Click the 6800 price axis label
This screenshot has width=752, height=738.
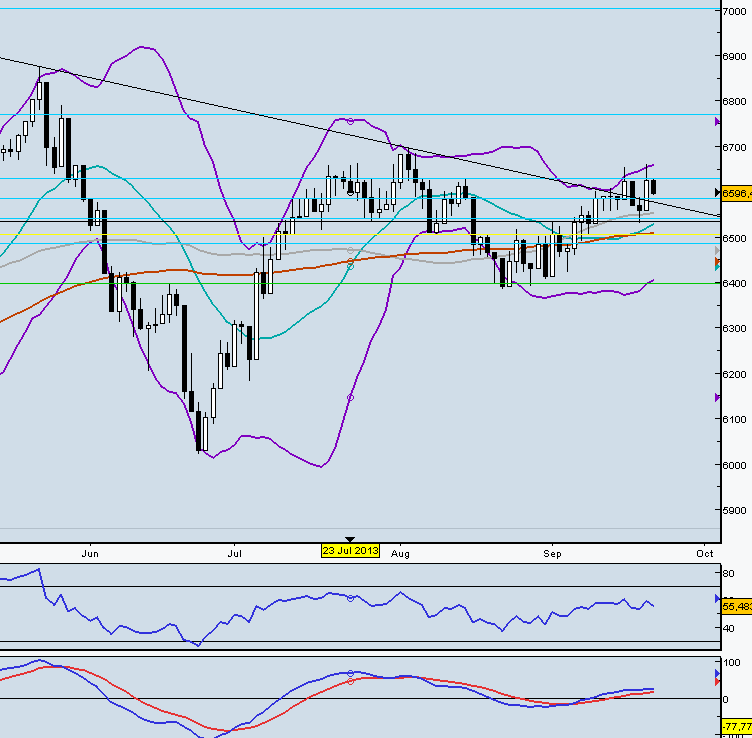click(x=734, y=102)
